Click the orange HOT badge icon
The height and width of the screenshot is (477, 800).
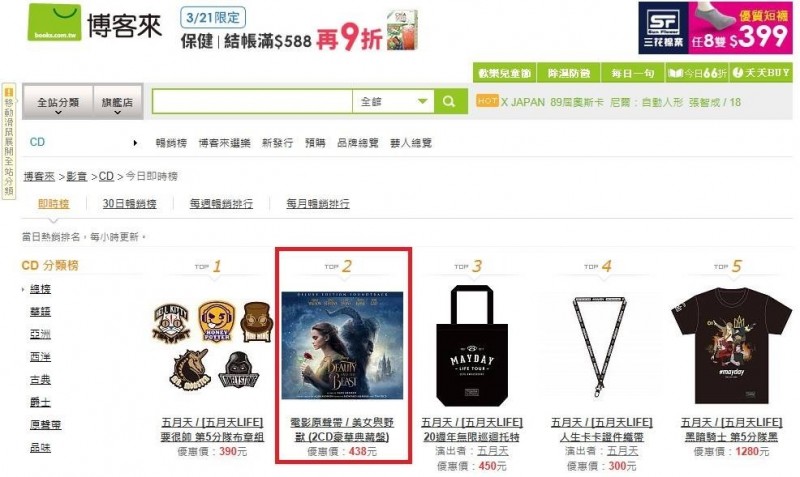pos(487,101)
